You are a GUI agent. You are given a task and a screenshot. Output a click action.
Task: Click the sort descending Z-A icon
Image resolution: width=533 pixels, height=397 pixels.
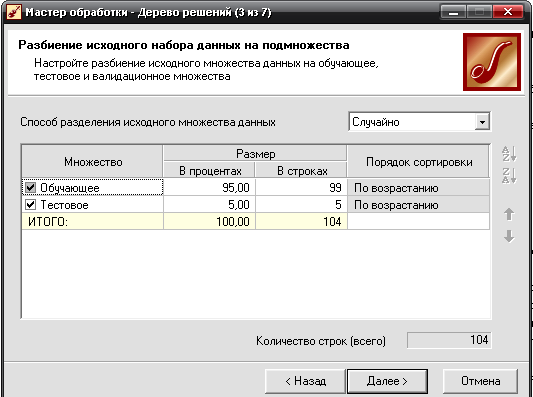coord(509,176)
